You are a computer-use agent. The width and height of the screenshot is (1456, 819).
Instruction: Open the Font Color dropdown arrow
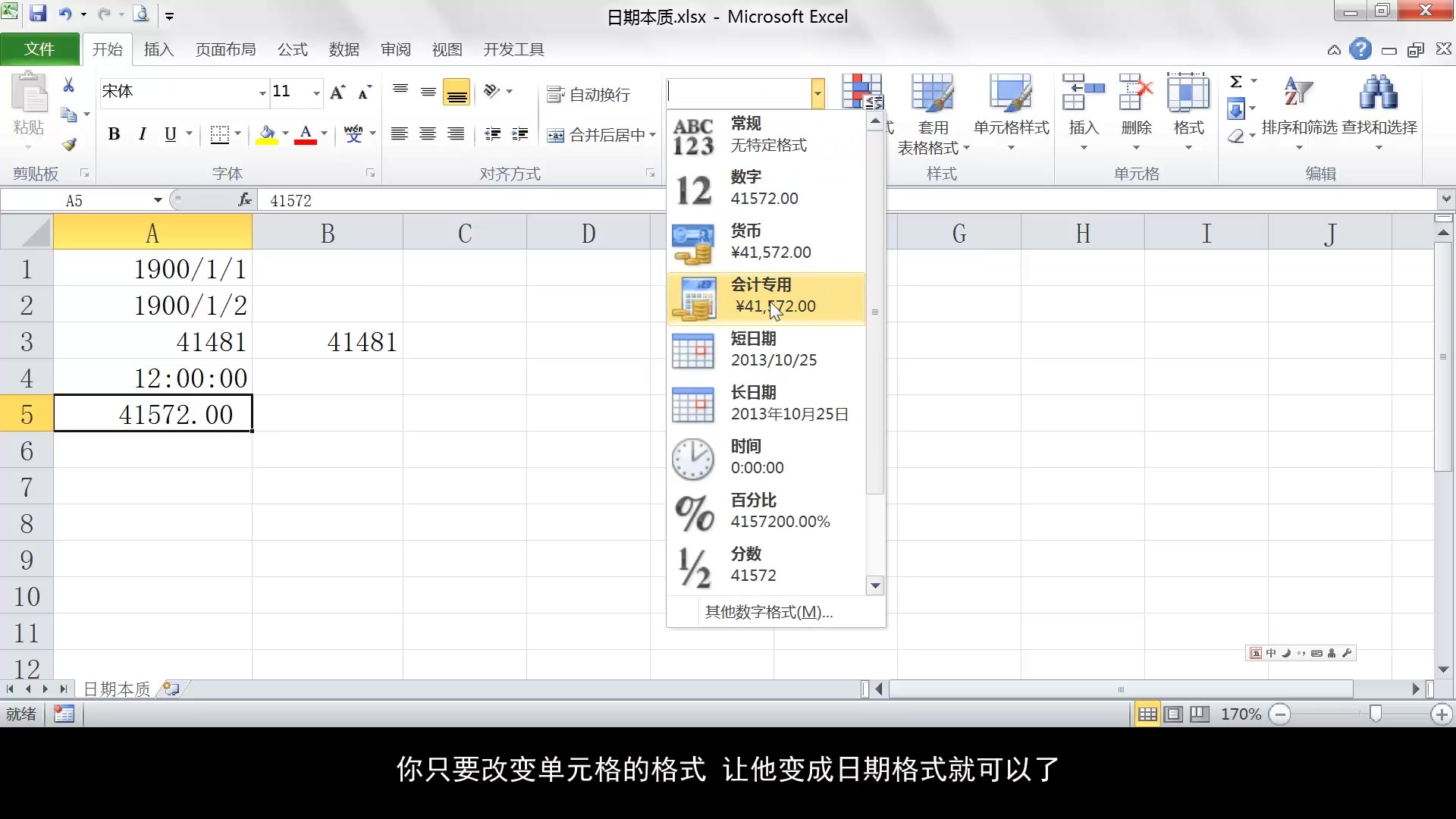point(325,134)
